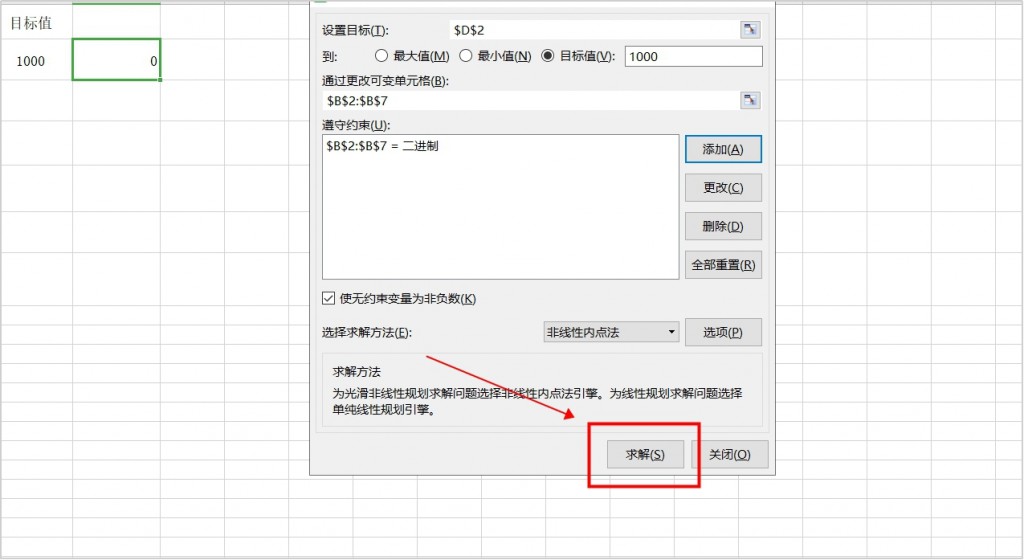Click the 添加(A) button
Image resolution: width=1024 pixels, height=560 pixels.
pos(723,149)
